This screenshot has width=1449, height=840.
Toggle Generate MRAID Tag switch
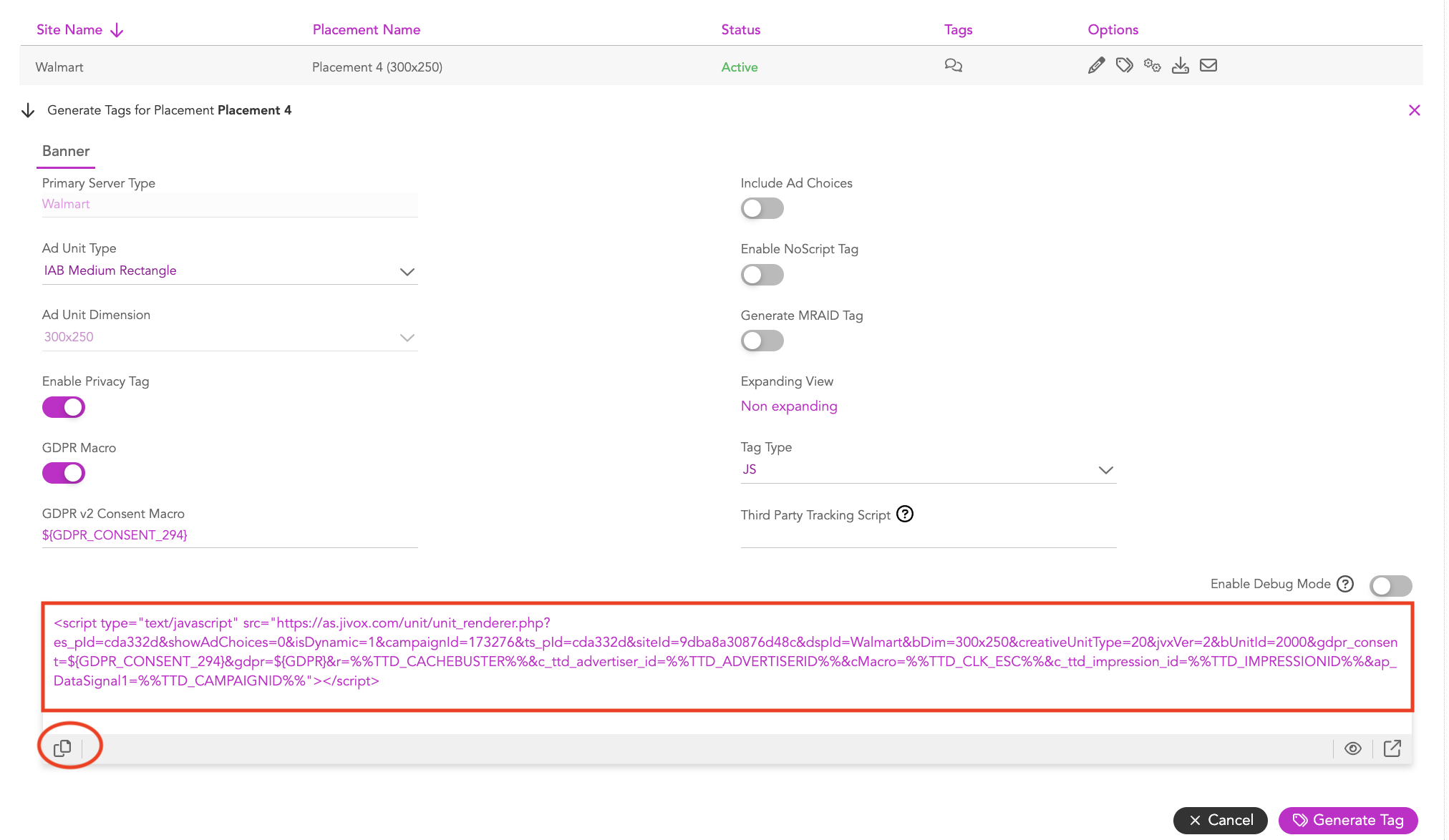(762, 341)
